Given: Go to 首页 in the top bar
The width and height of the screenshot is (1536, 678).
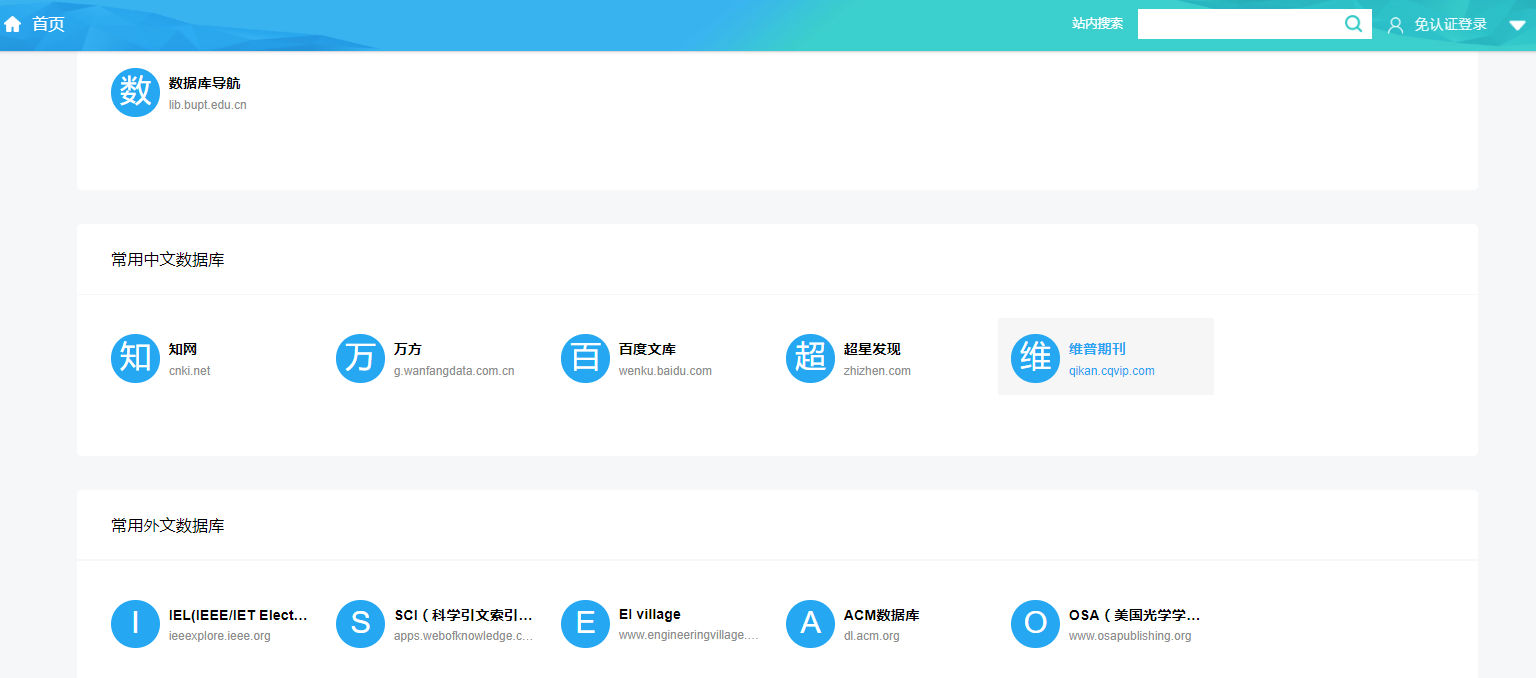Looking at the screenshot, I should pyautogui.click(x=48, y=24).
